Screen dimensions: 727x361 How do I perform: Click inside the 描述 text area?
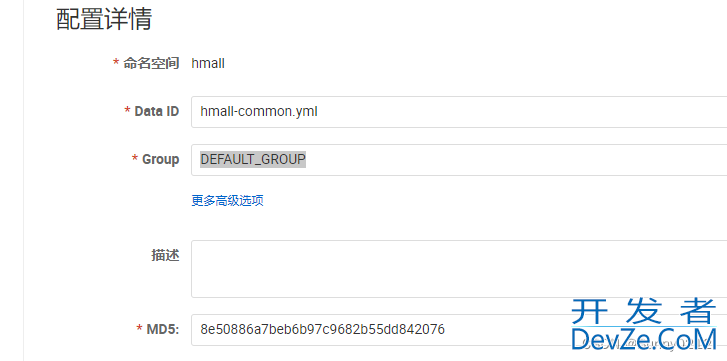tap(459, 269)
